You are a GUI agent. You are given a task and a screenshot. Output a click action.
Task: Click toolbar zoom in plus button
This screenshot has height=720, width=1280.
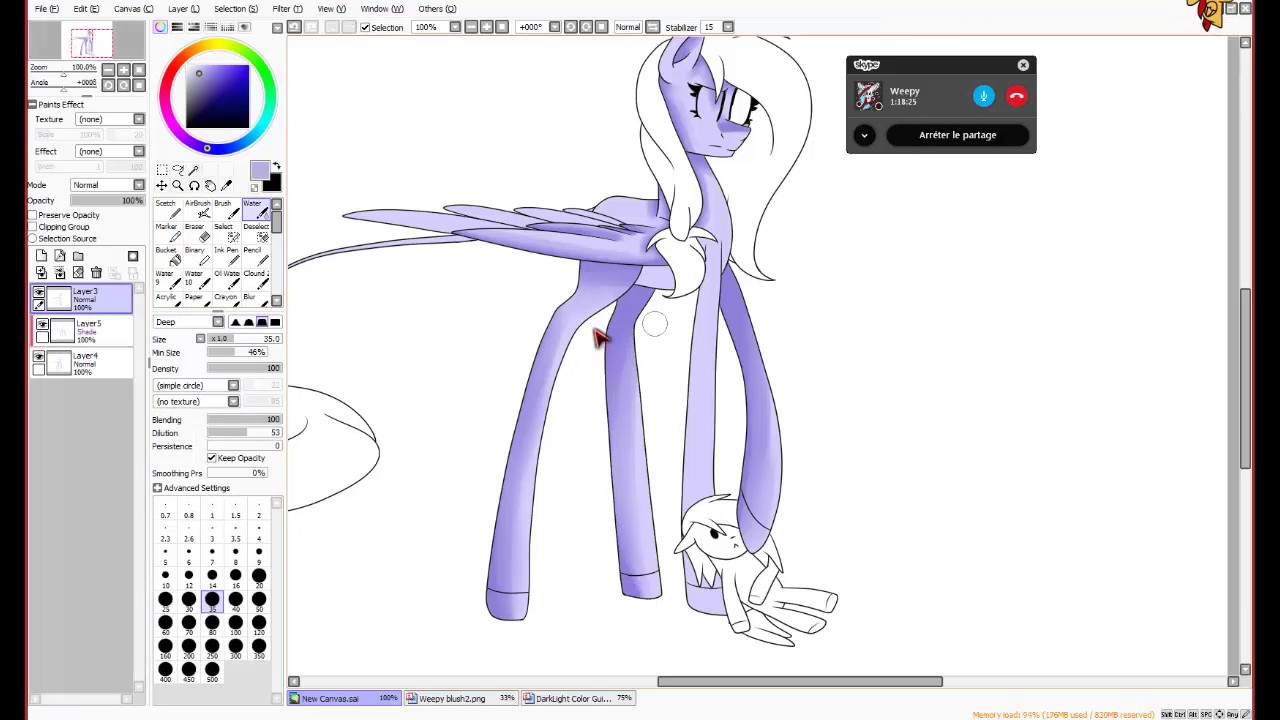[486, 27]
